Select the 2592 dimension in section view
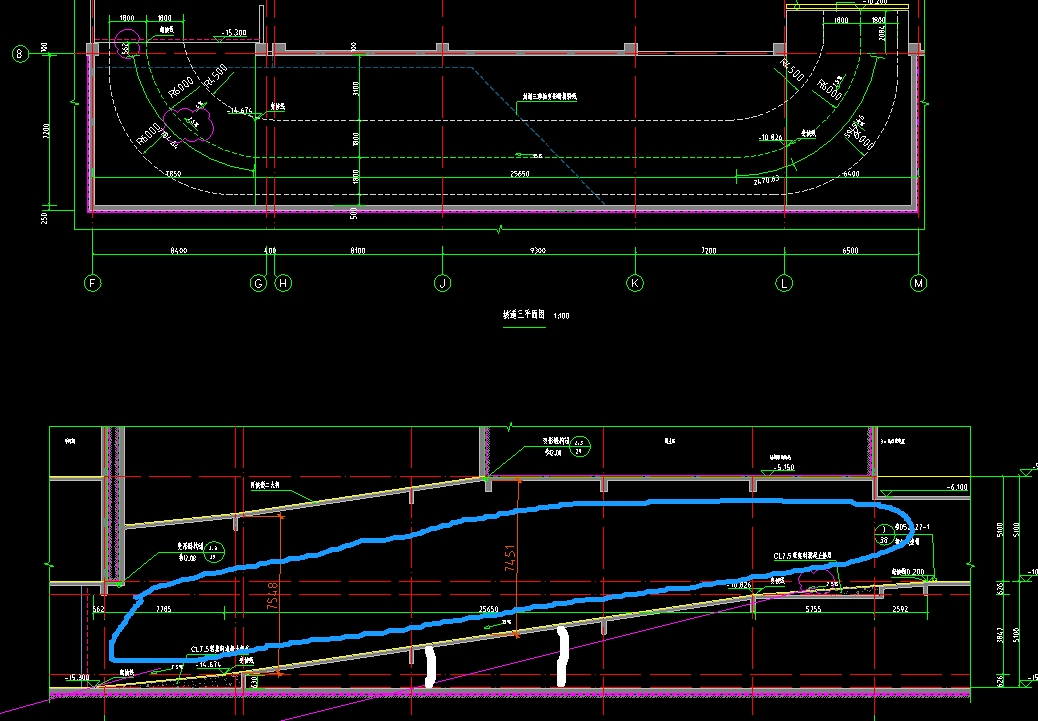1038x721 pixels. point(900,609)
